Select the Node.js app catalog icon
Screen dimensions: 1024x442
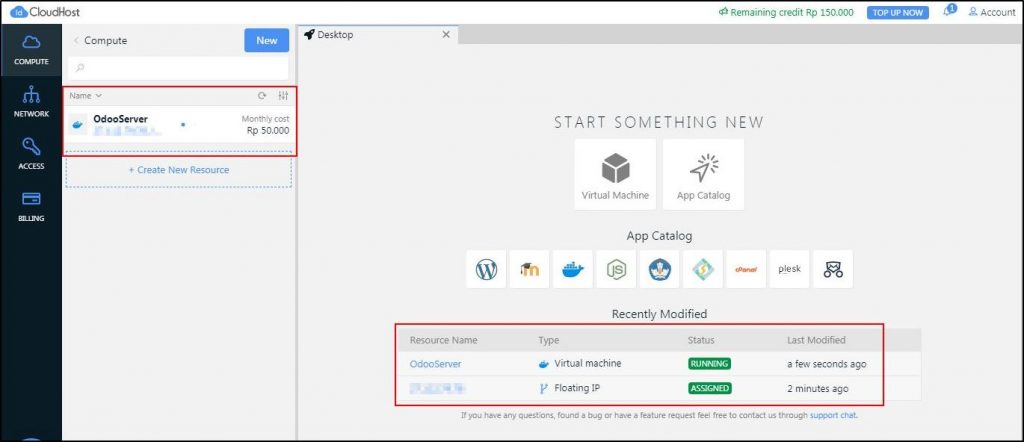(x=615, y=269)
